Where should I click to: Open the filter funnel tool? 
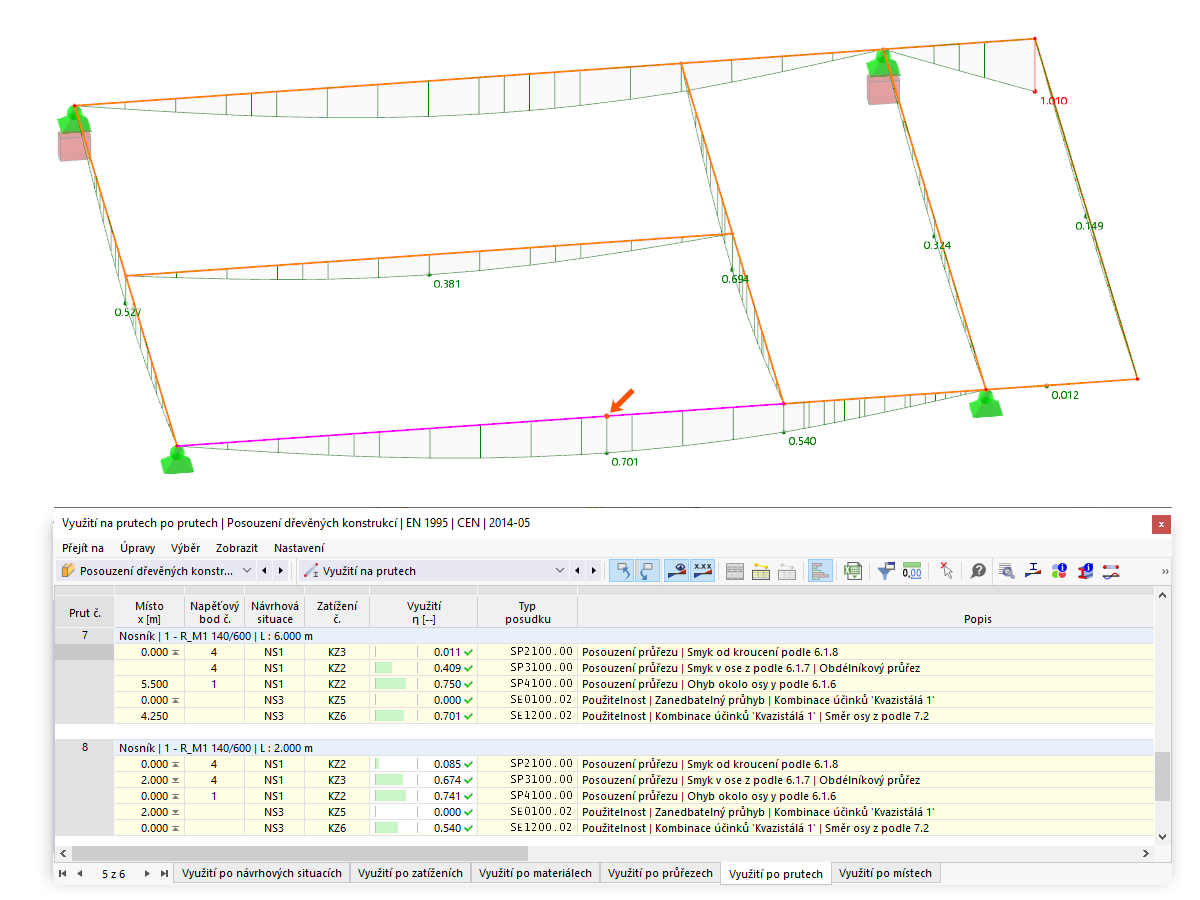886,571
